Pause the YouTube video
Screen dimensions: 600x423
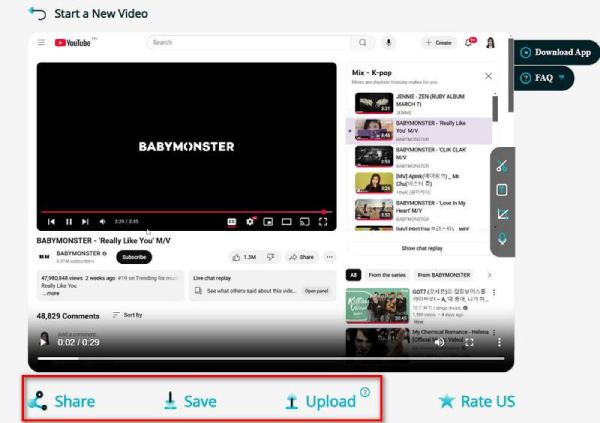69,222
